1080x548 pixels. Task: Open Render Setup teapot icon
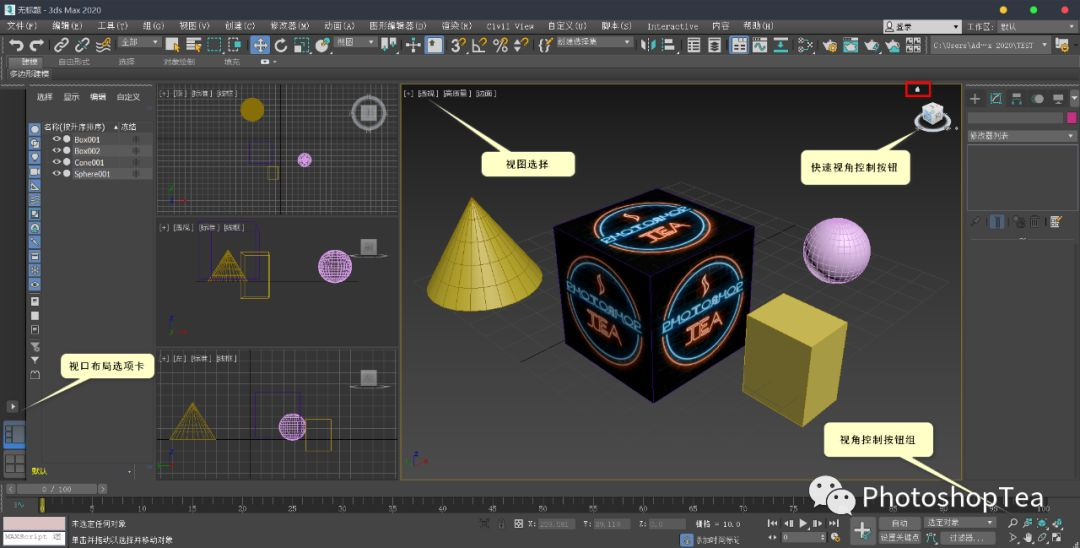tap(830, 45)
